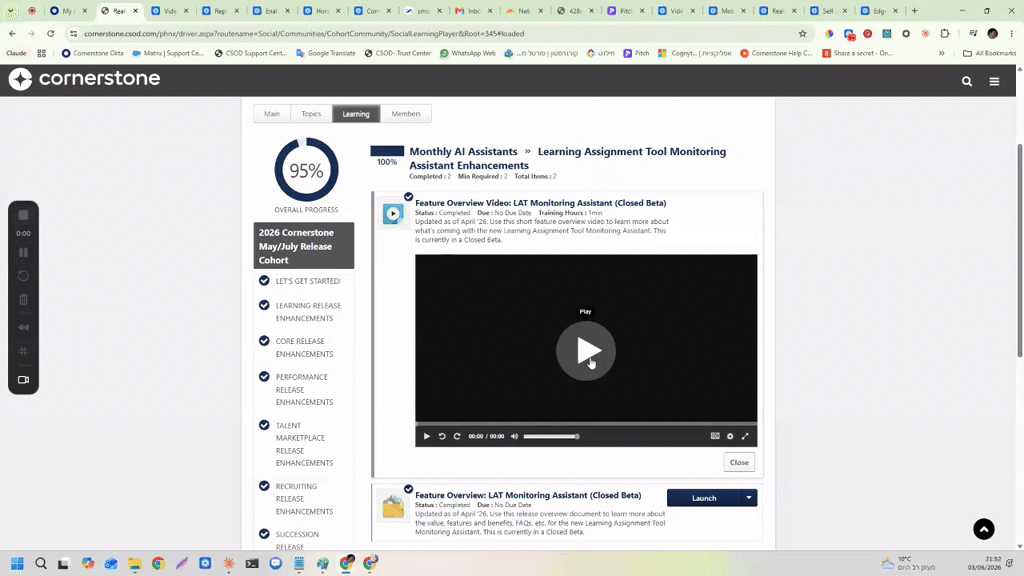The height and width of the screenshot is (576, 1024).
Task: Click the restart icon in recorder widget
Action: coord(24,276)
